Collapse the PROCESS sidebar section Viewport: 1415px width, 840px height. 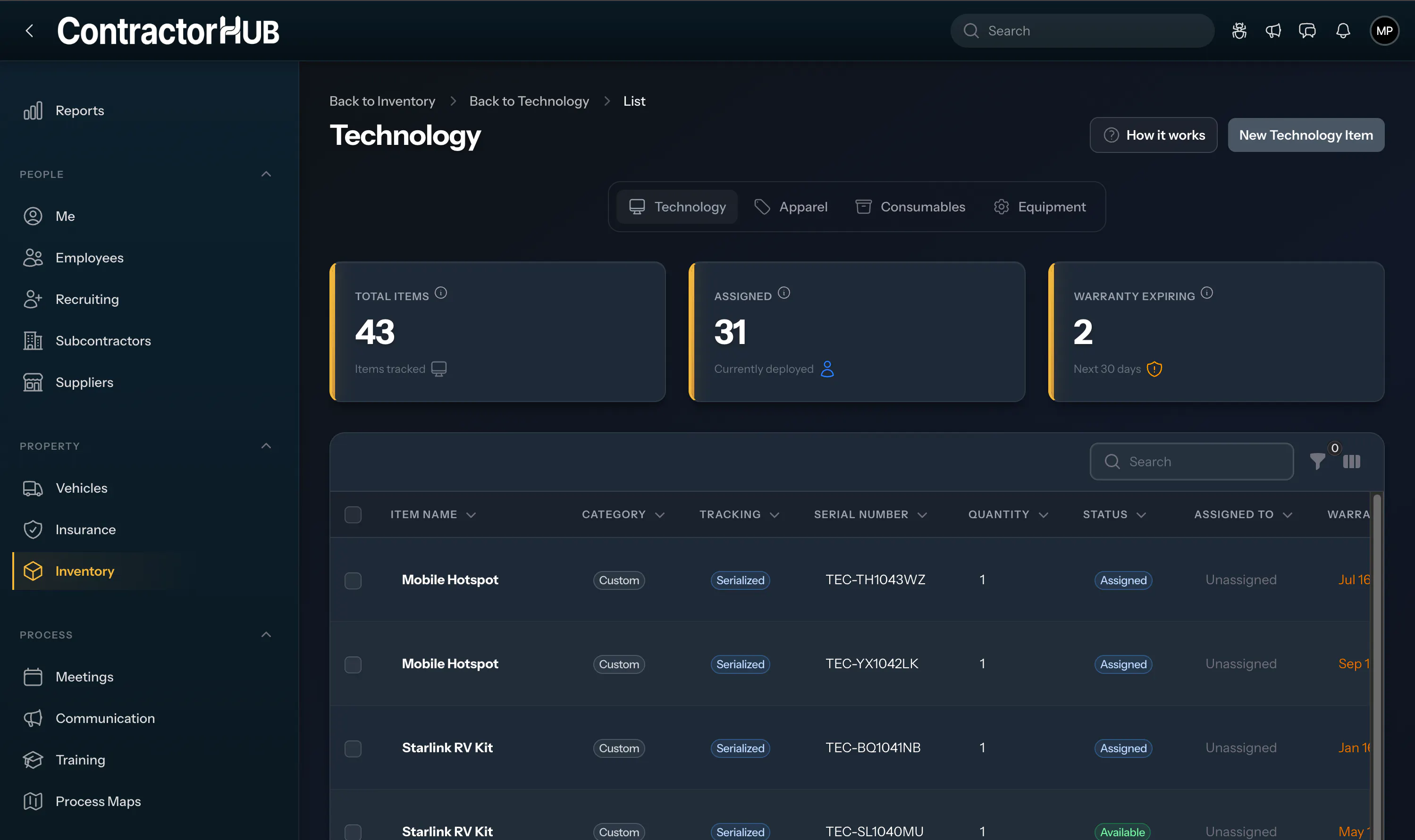[266, 635]
